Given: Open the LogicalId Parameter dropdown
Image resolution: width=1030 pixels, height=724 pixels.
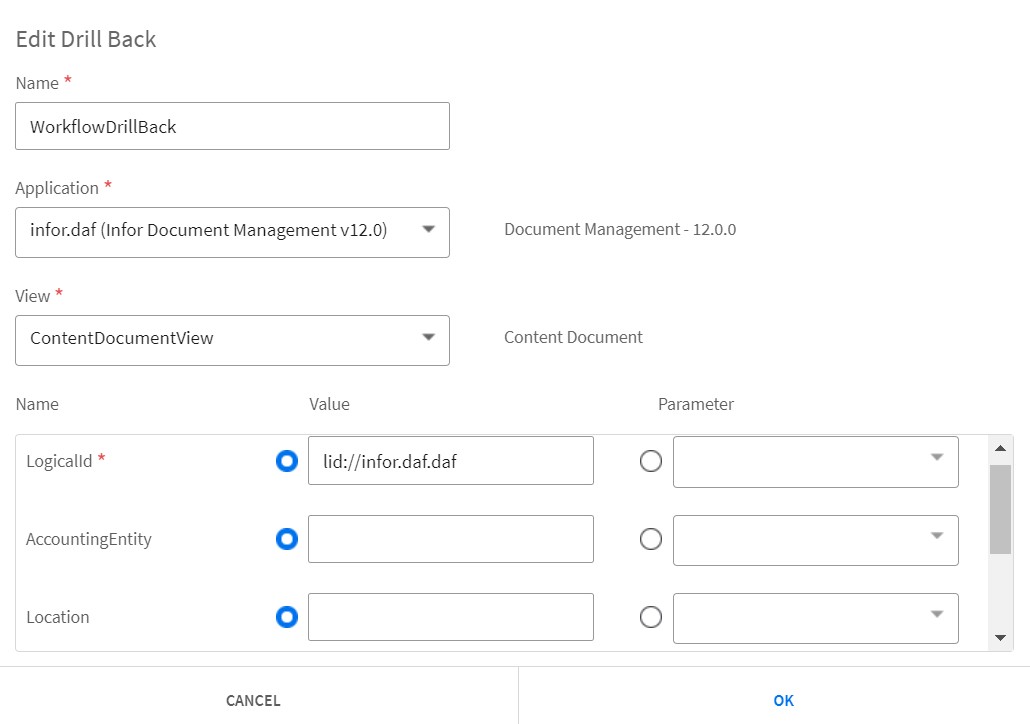Looking at the screenshot, I should [815, 461].
